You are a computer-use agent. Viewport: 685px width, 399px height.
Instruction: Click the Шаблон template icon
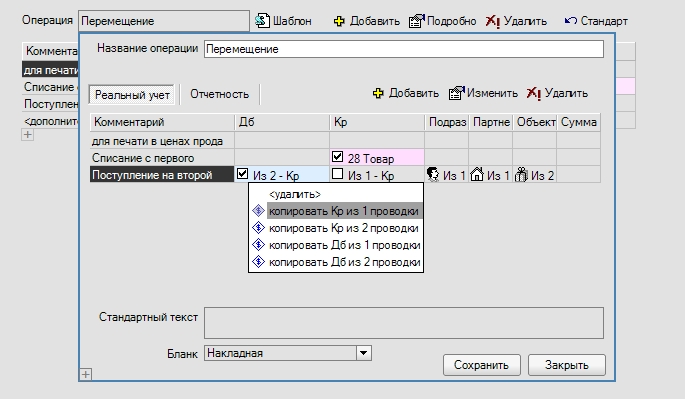tap(262, 21)
